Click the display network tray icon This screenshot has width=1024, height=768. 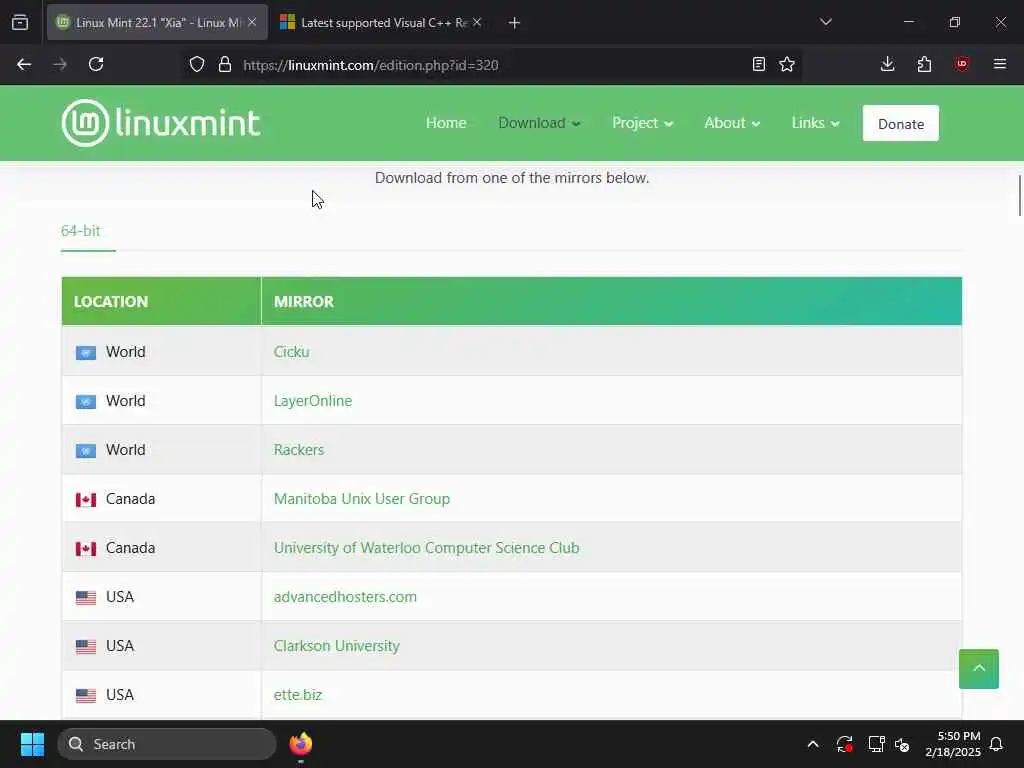point(876,744)
